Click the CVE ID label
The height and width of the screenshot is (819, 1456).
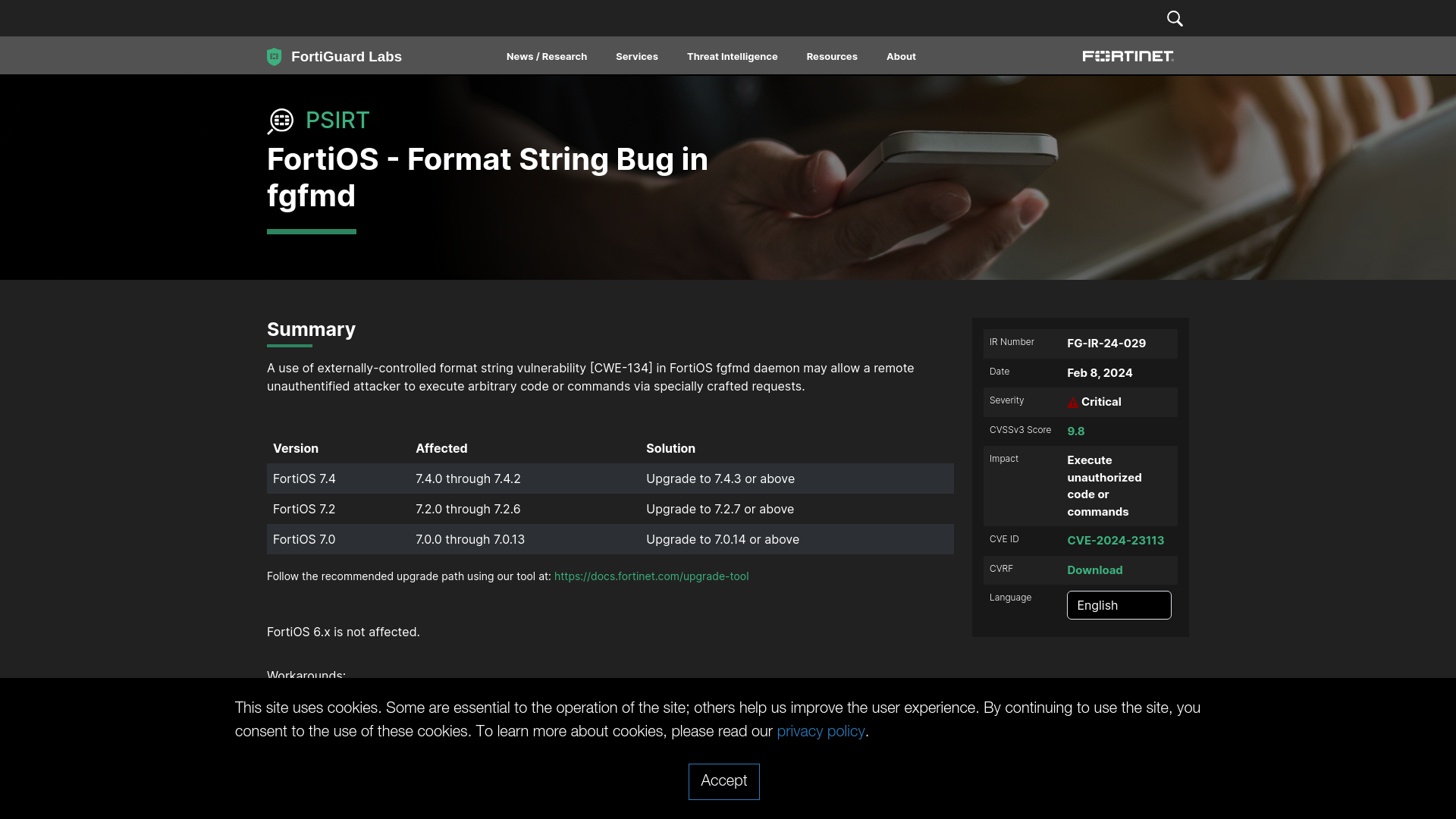1004,539
